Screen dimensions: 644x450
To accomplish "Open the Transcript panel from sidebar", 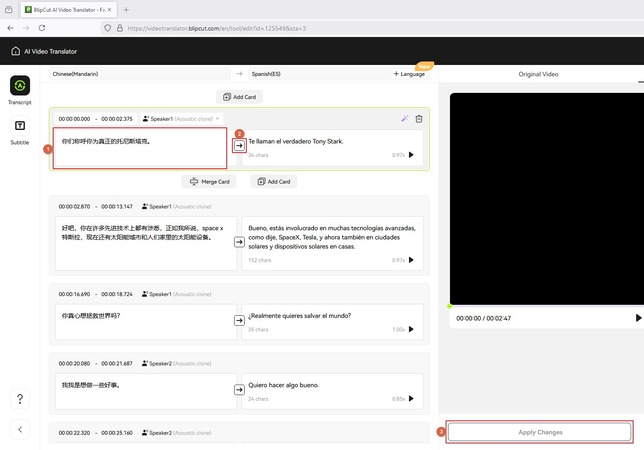I will pos(20,87).
